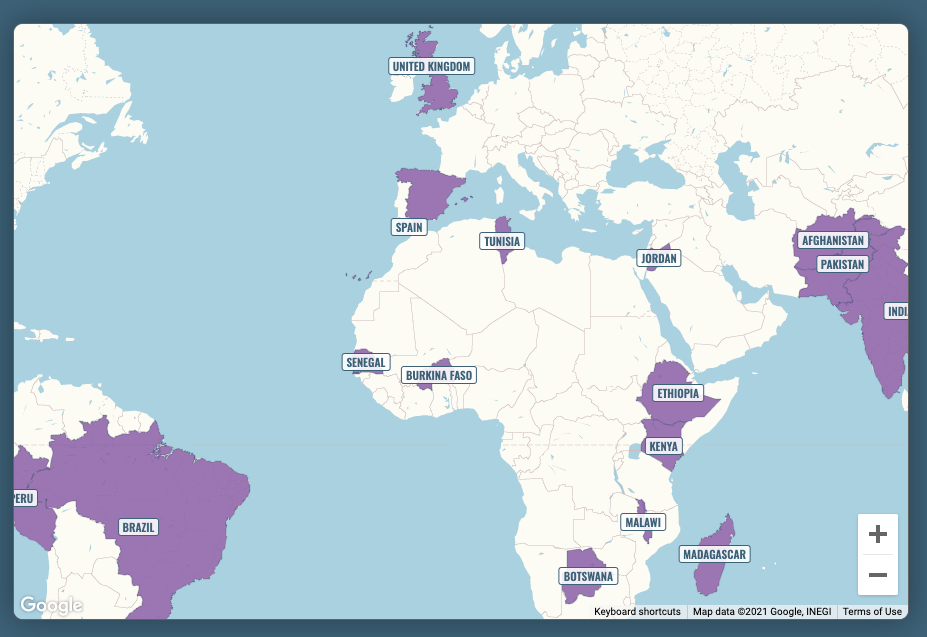Image resolution: width=927 pixels, height=637 pixels.
Task: Click the Google logo on the map
Action: tap(51, 605)
